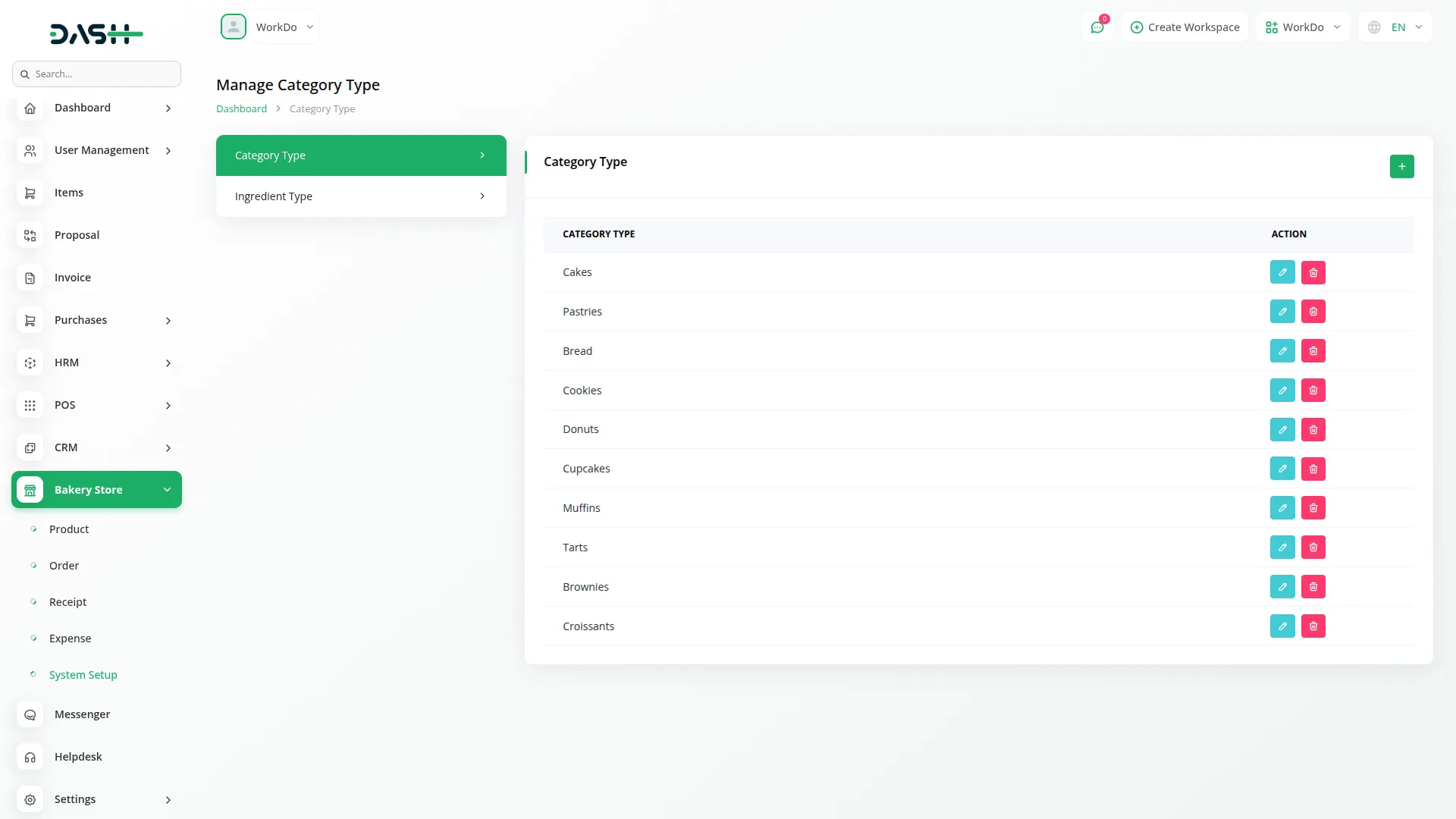
Task: Open the chat messages icon in header
Action: pyautogui.click(x=1097, y=27)
